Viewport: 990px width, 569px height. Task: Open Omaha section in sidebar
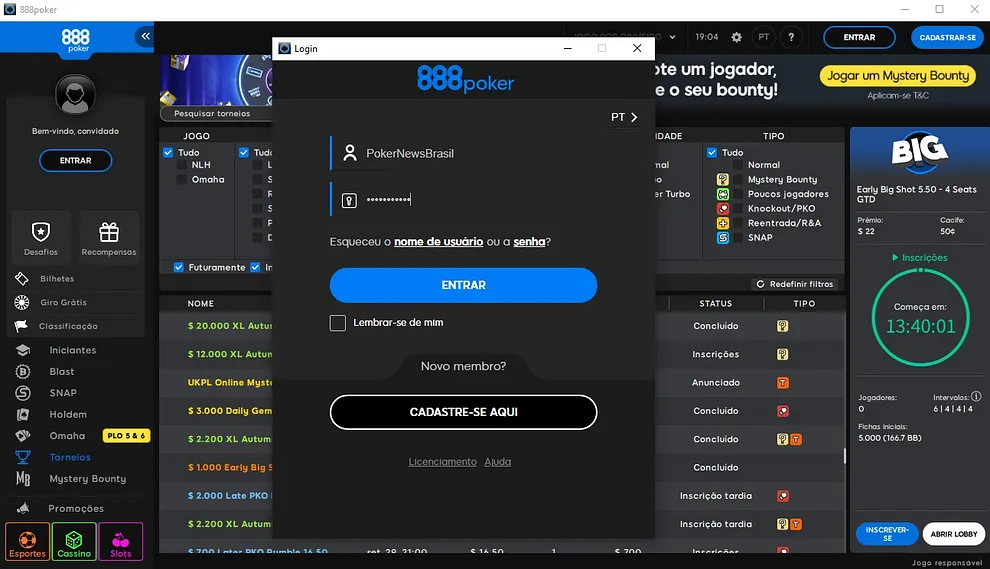click(67, 436)
